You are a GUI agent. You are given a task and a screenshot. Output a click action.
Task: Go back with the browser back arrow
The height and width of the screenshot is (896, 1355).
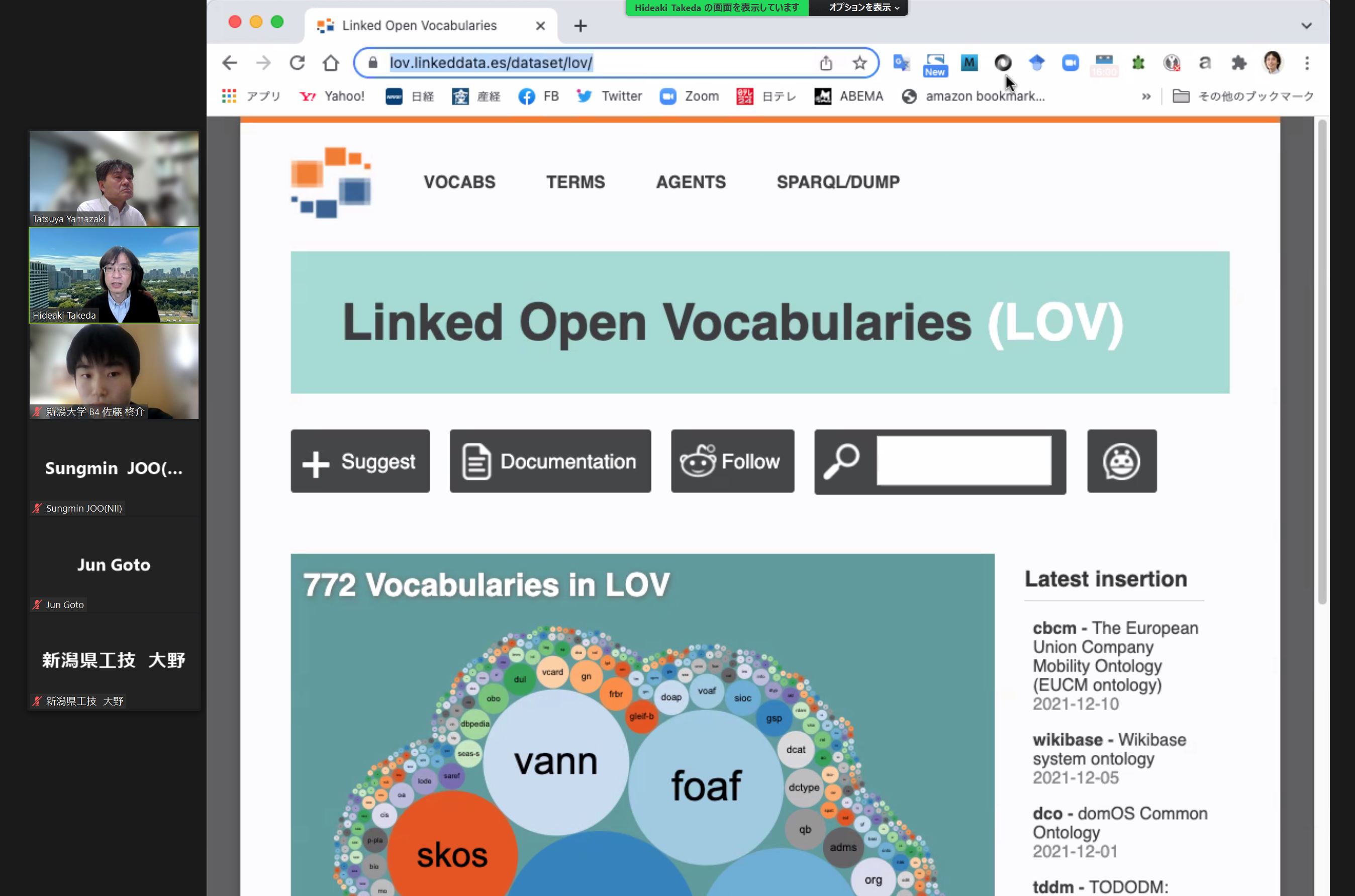pyautogui.click(x=229, y=63)
